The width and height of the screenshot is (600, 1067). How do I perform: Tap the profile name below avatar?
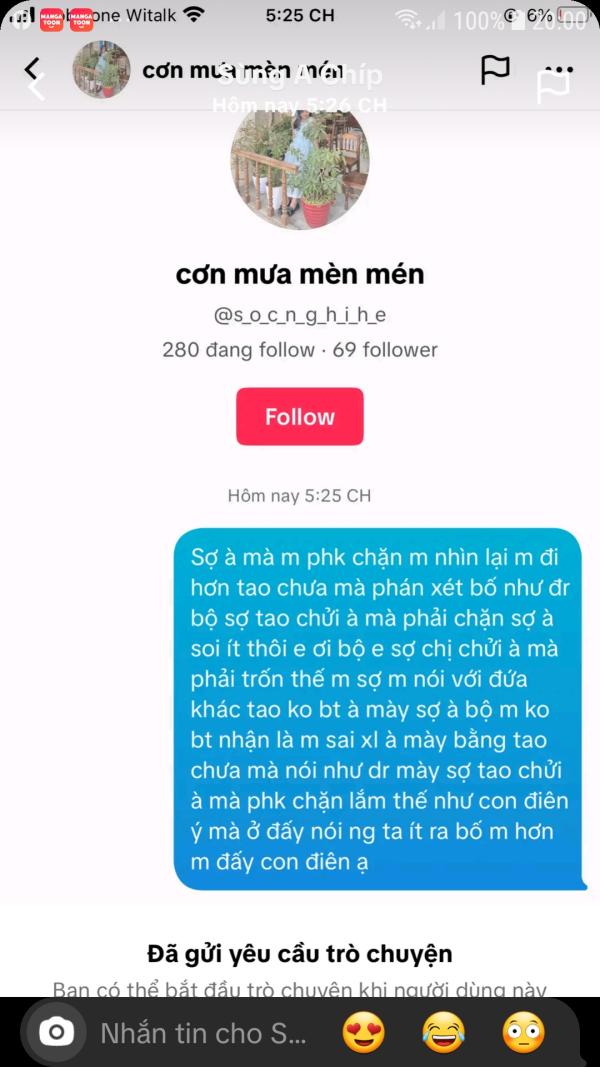coord(300,274)
